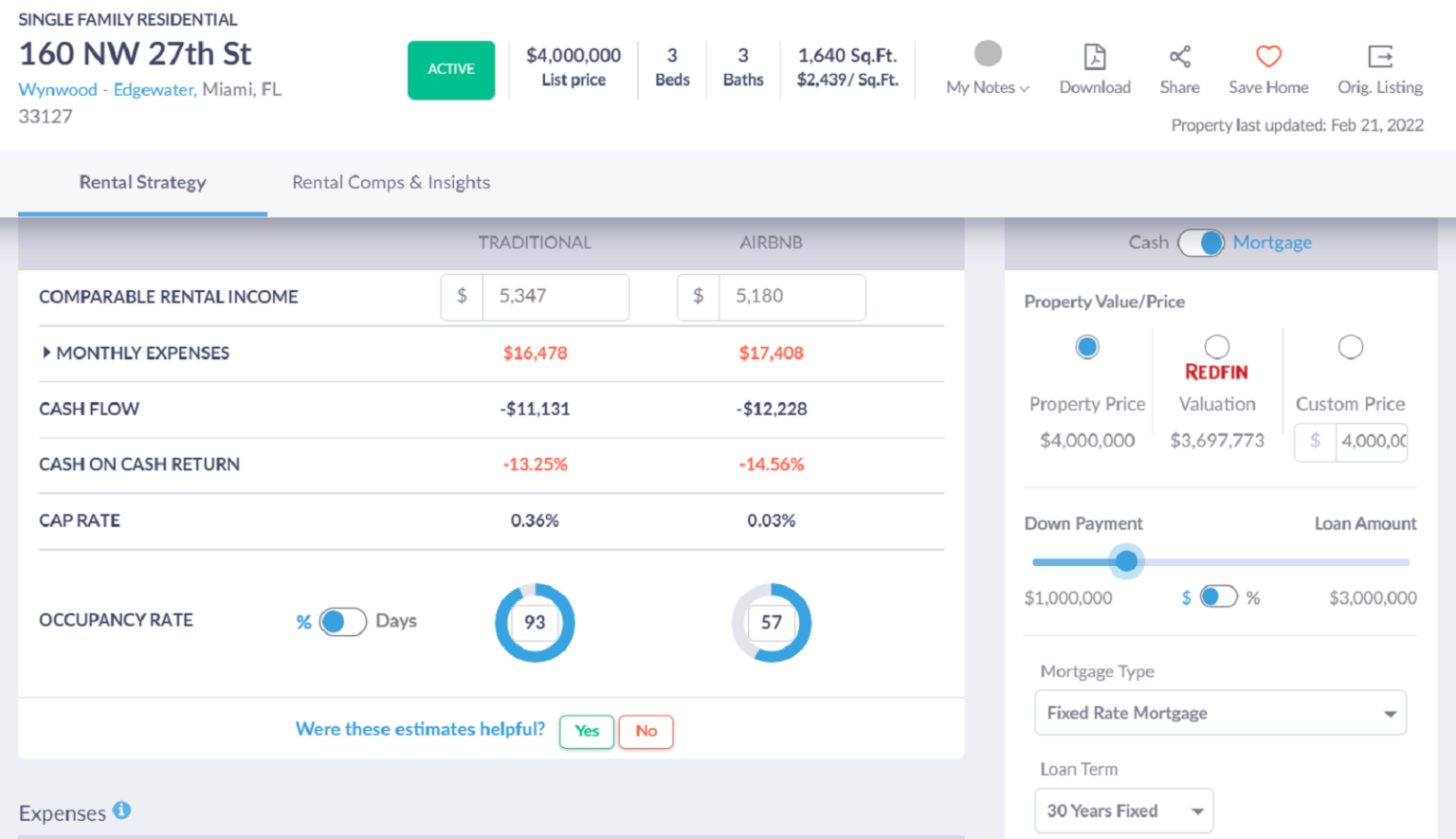Image resolution: width=1456 pixels, height=839 pixels.
Task: Select the Rental Strategy tab
Action: (142, 182)
